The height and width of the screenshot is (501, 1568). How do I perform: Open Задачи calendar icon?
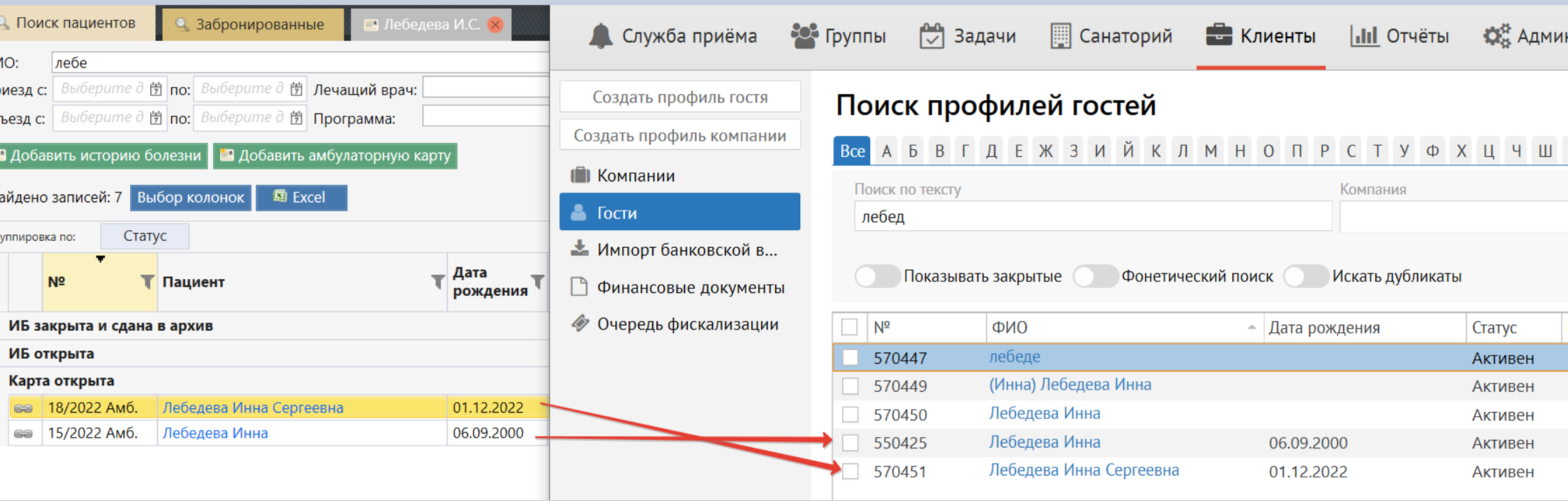(931, 36)
